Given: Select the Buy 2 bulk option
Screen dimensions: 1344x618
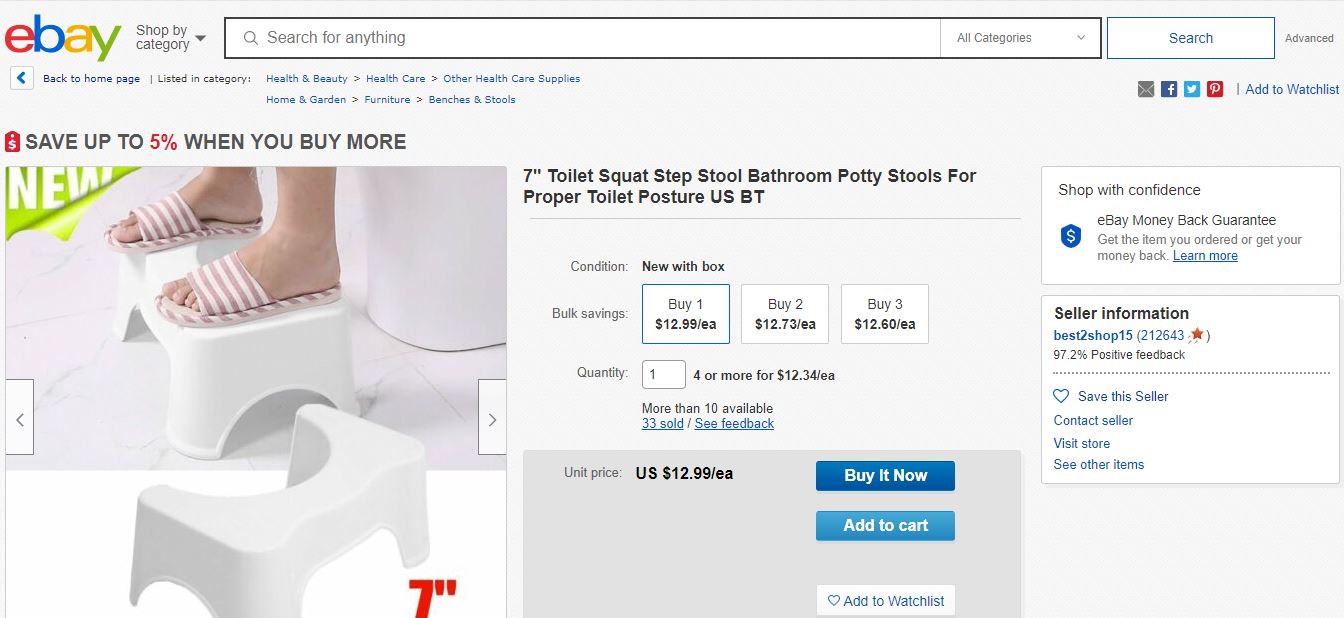Looking at the screenshot, I should pyautogui.click(x=785, y=314).
